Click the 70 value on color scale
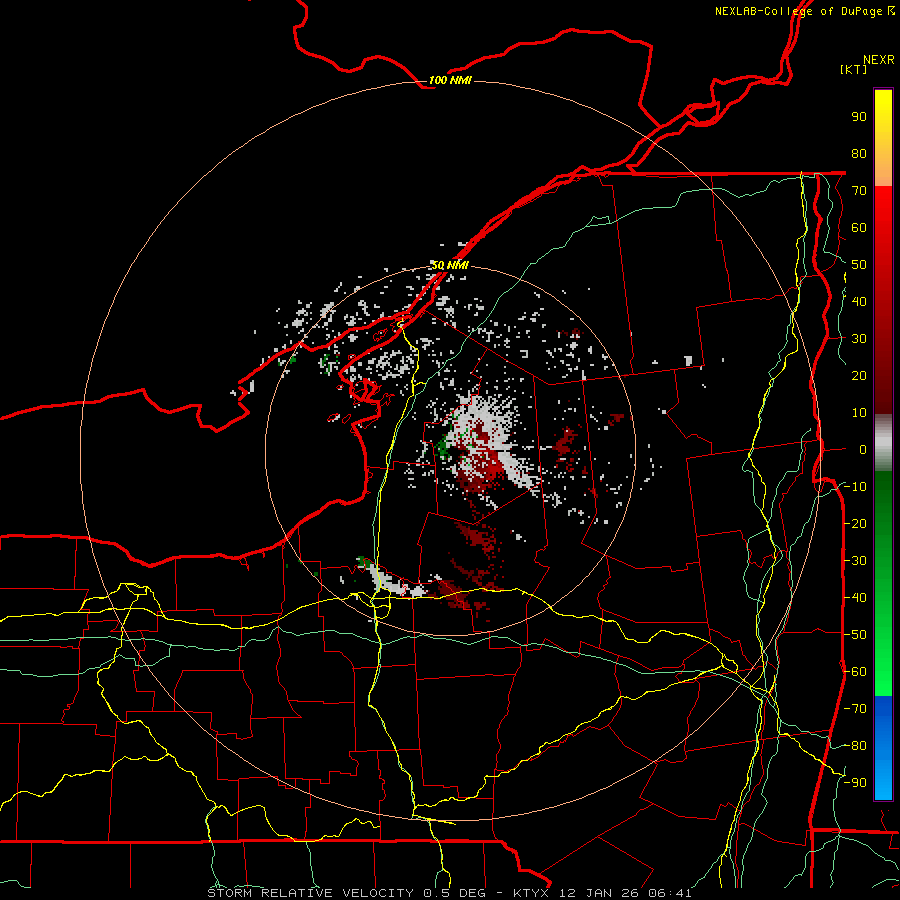Viewport: 900px width, 900px height. [859, 191]
